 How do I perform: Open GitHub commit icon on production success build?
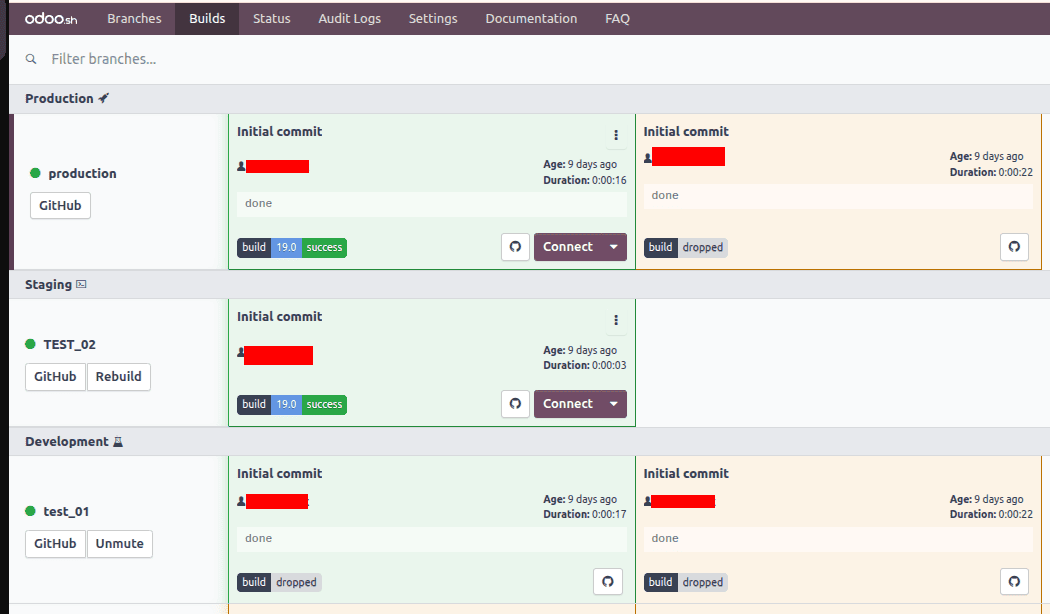click(516, 247)
